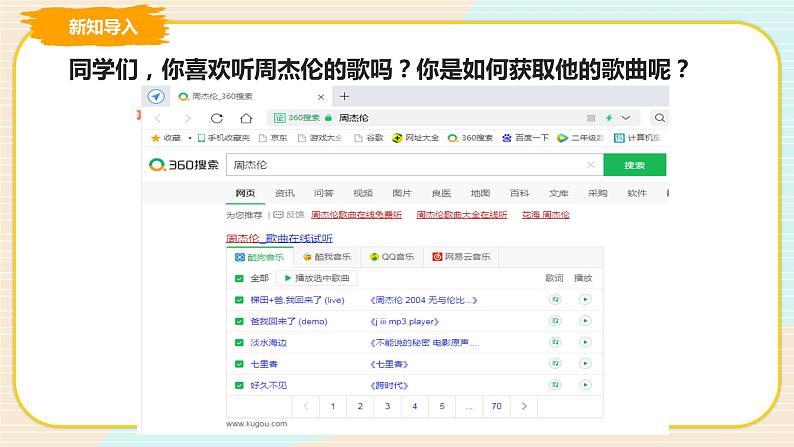Image resolution: width=794 pixels, height=447 pixels.
Task: Jump to page 70 of songs
Action: tap(496, 406)
